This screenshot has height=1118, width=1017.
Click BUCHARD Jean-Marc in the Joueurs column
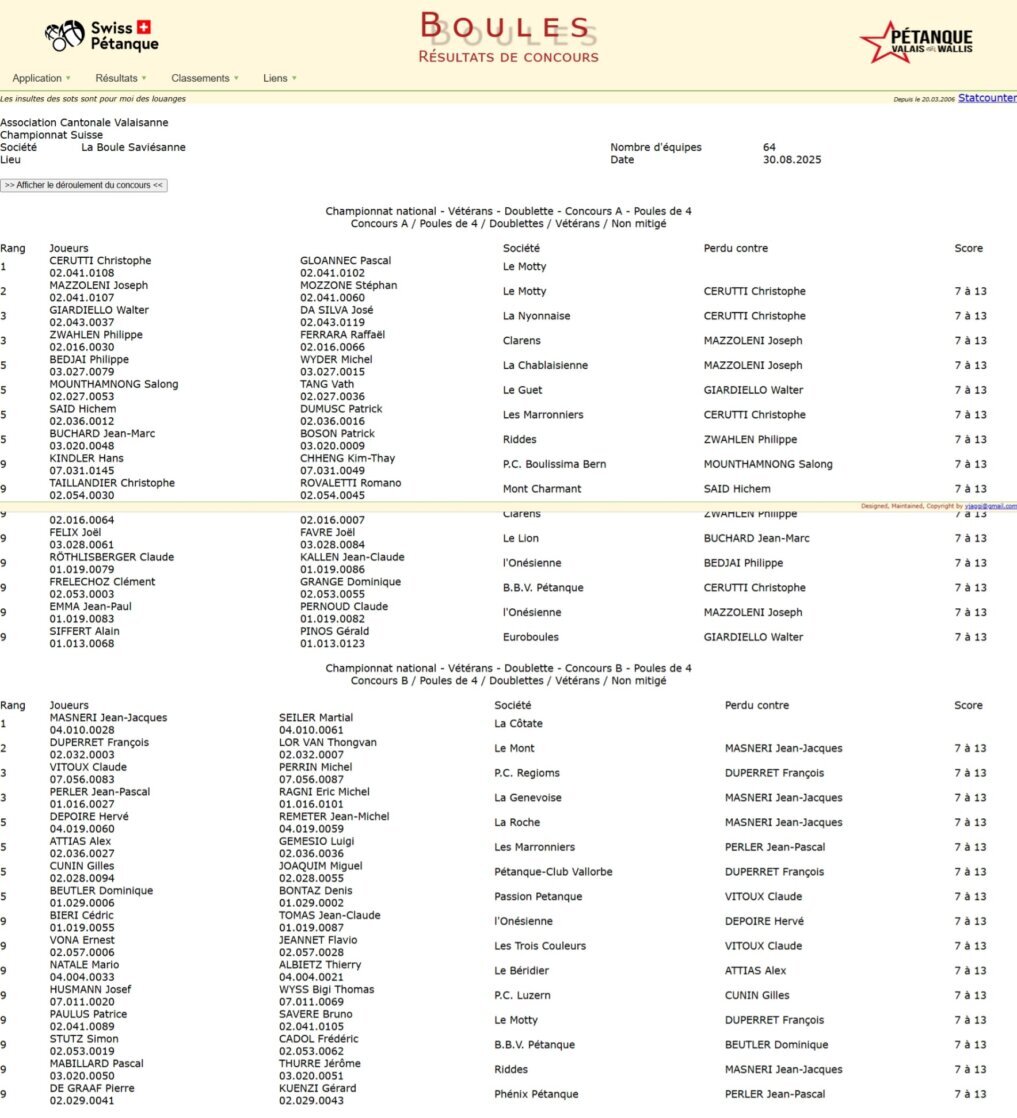(102, 434)
